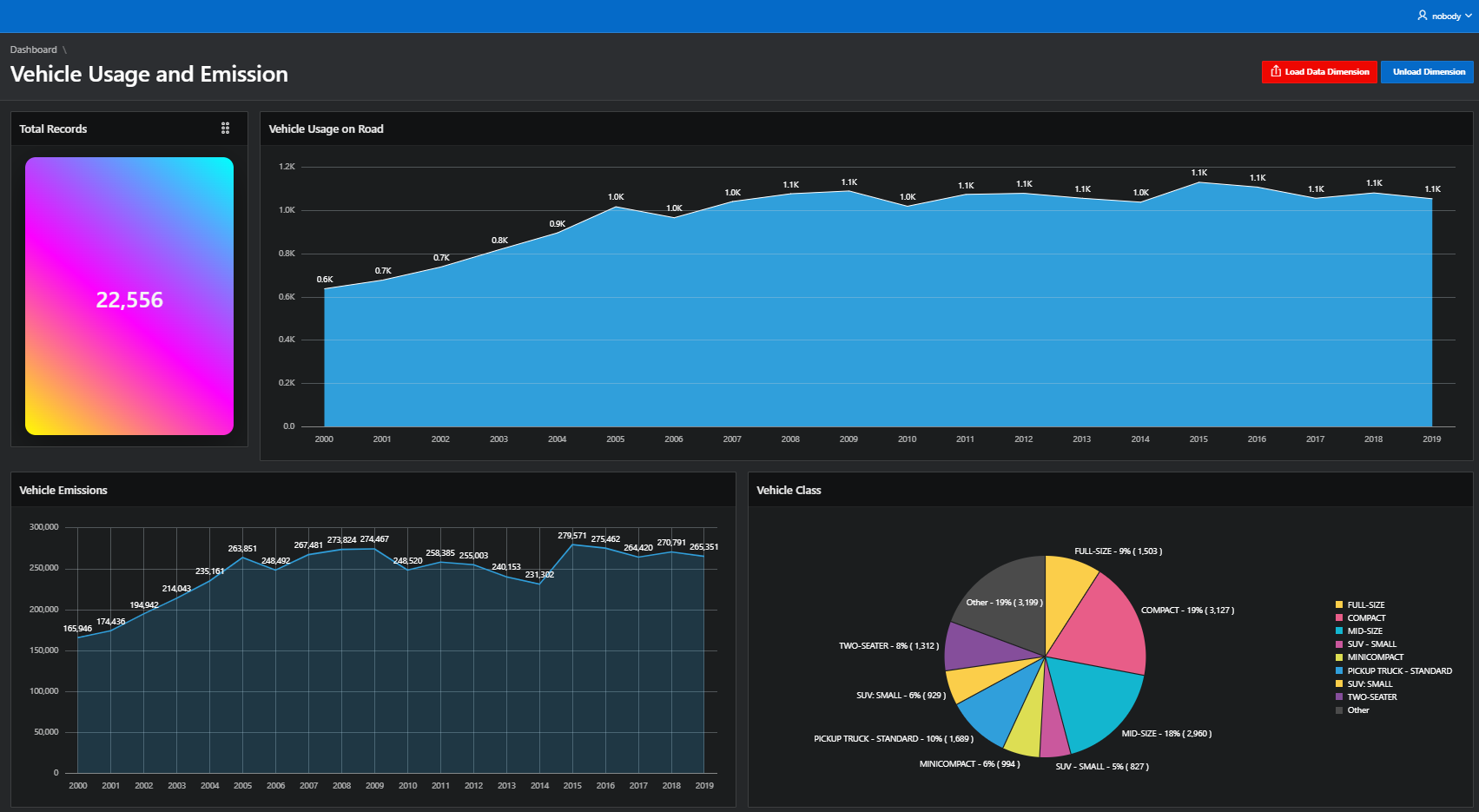The width and height of the screenshot is (1479, 812).
Task: Click the Load Data Dimension button
Action: pyautogui.click(x=1319, y=72)
